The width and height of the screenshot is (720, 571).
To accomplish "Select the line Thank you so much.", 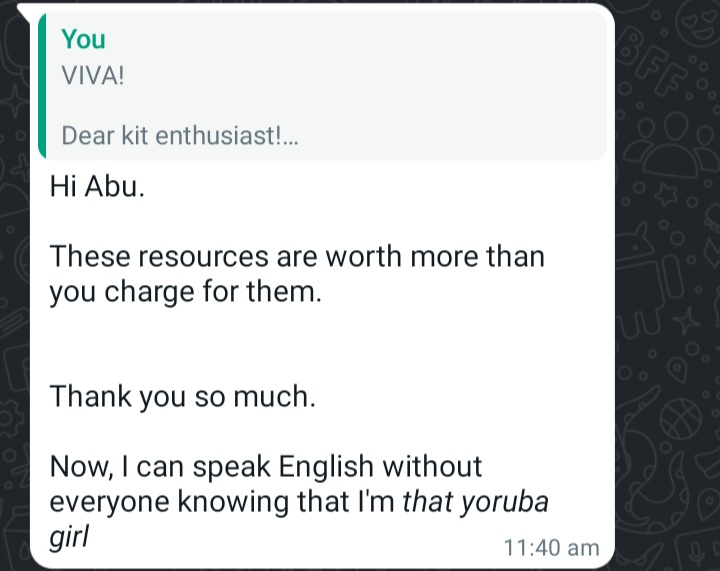I will (182, 396).
